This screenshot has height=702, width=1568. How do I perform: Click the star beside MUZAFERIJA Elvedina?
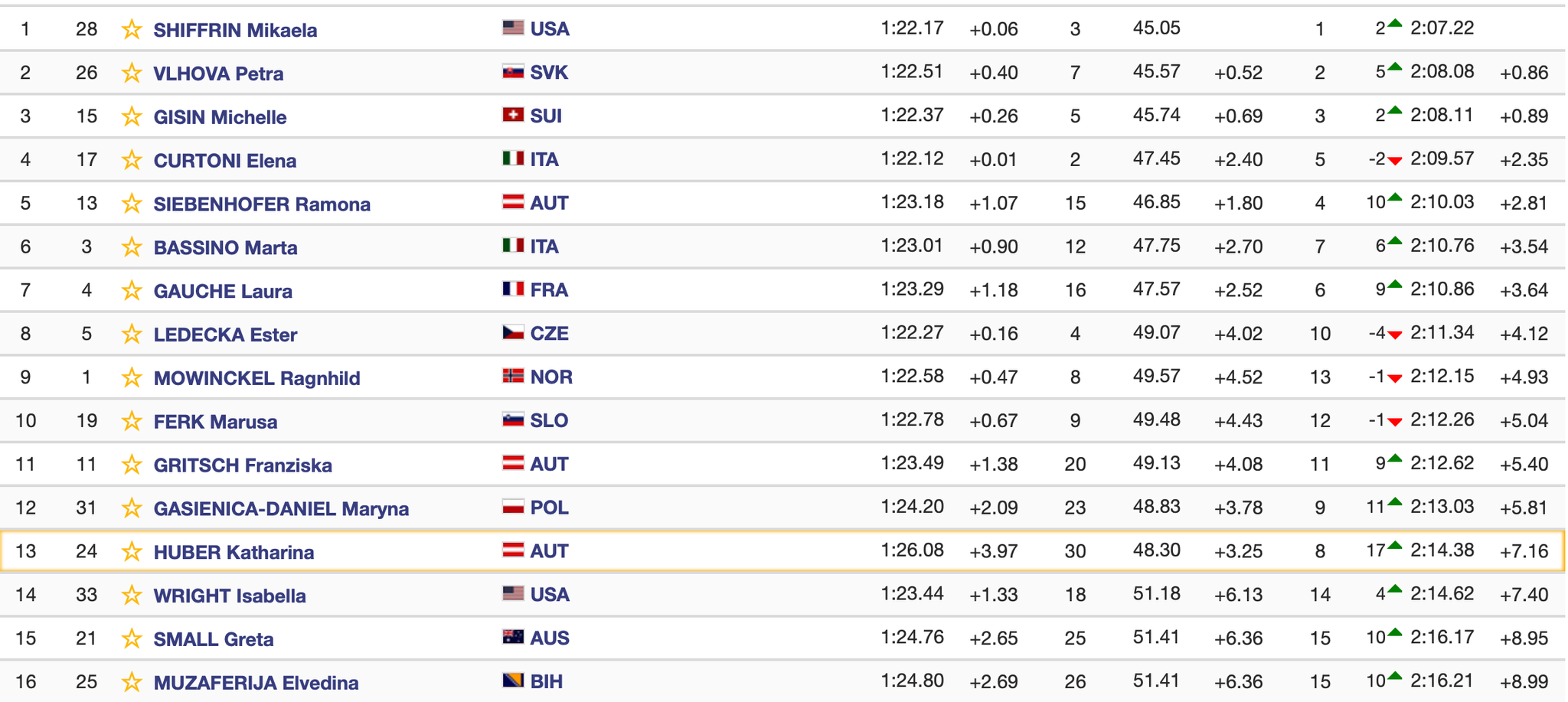coord(132,682)
